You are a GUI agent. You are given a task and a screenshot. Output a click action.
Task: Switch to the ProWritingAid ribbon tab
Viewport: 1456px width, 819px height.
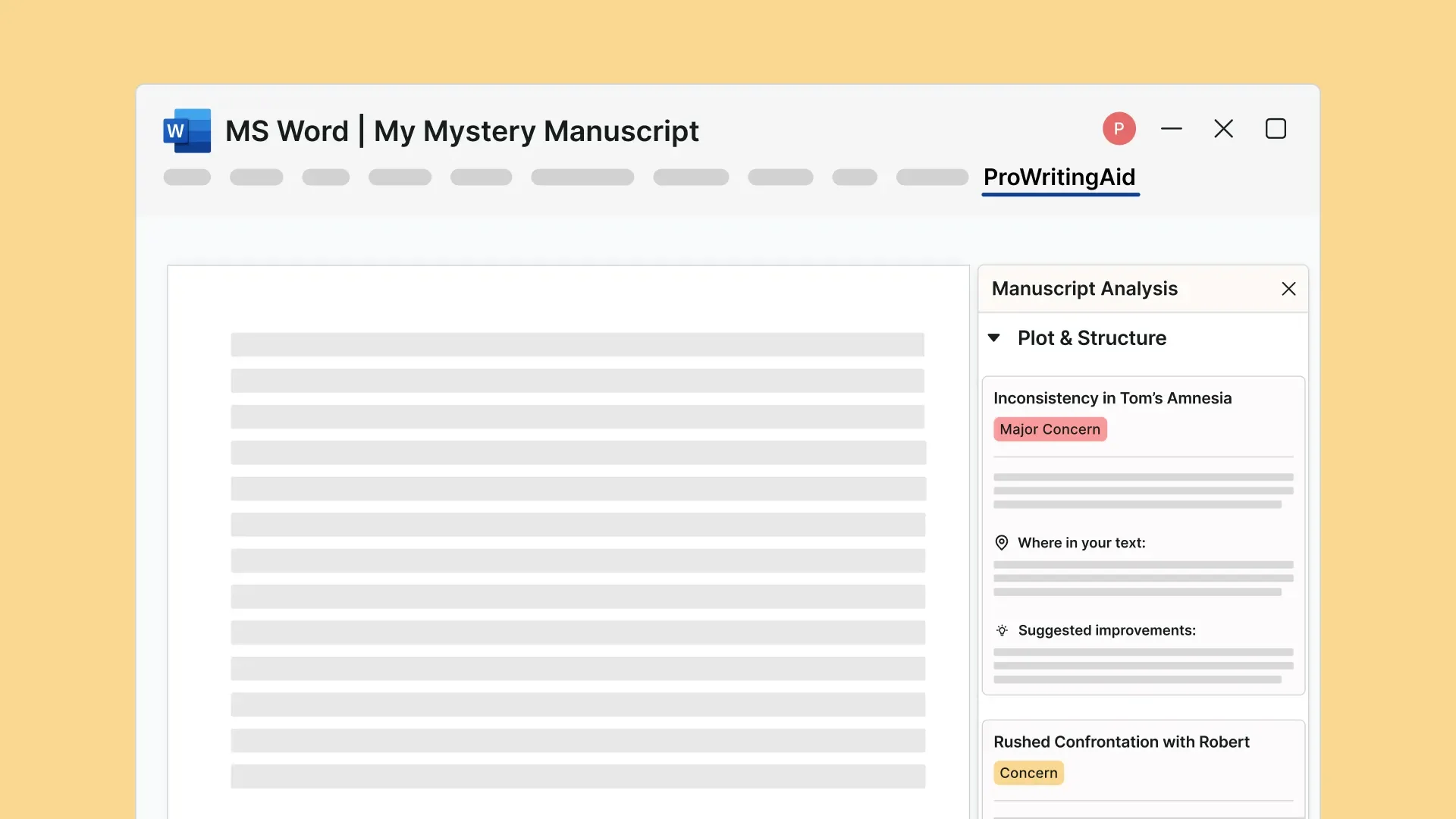(1059, 177)
